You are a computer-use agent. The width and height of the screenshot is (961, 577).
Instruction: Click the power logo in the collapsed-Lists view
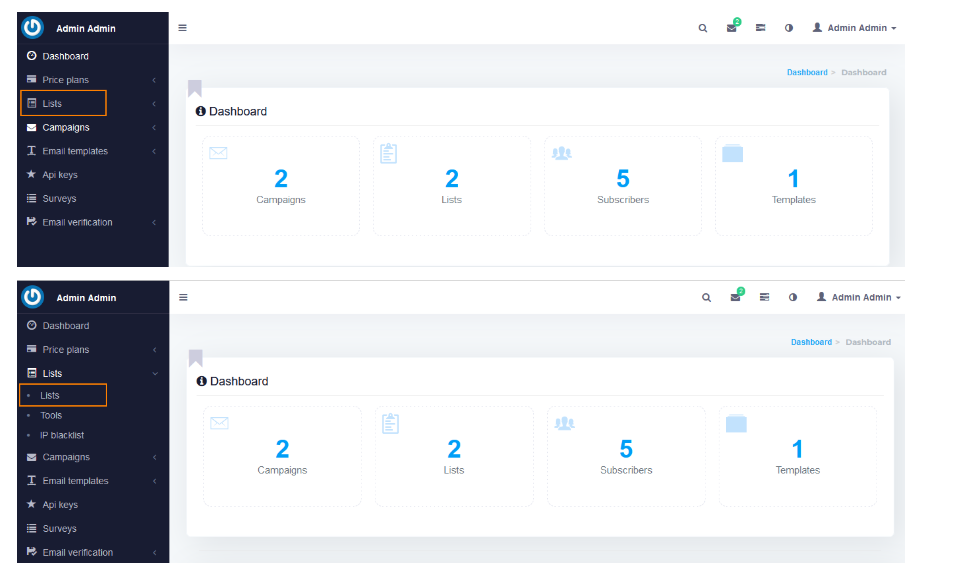coord(32,27)
